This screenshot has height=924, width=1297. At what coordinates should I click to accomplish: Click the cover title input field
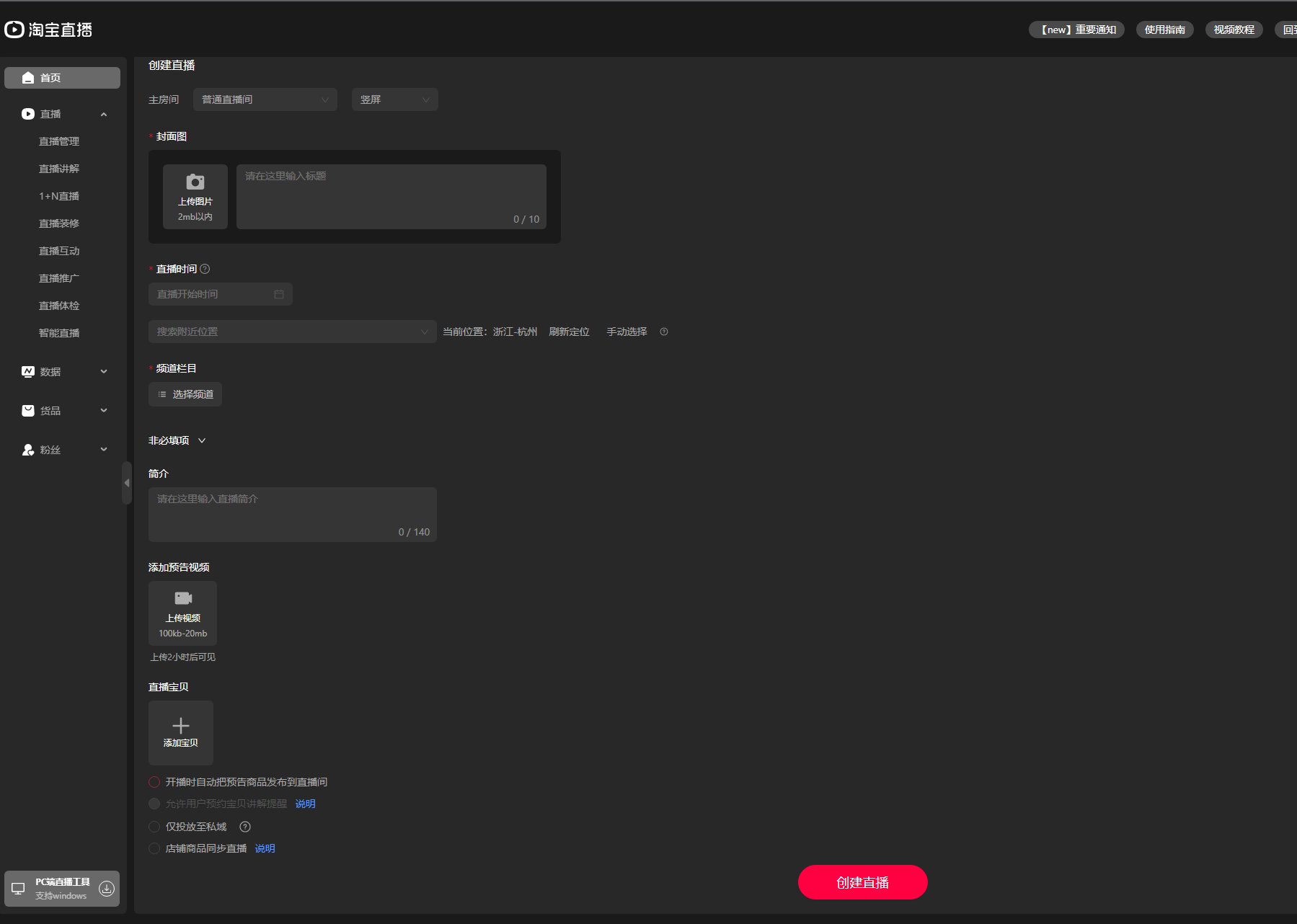391,197
